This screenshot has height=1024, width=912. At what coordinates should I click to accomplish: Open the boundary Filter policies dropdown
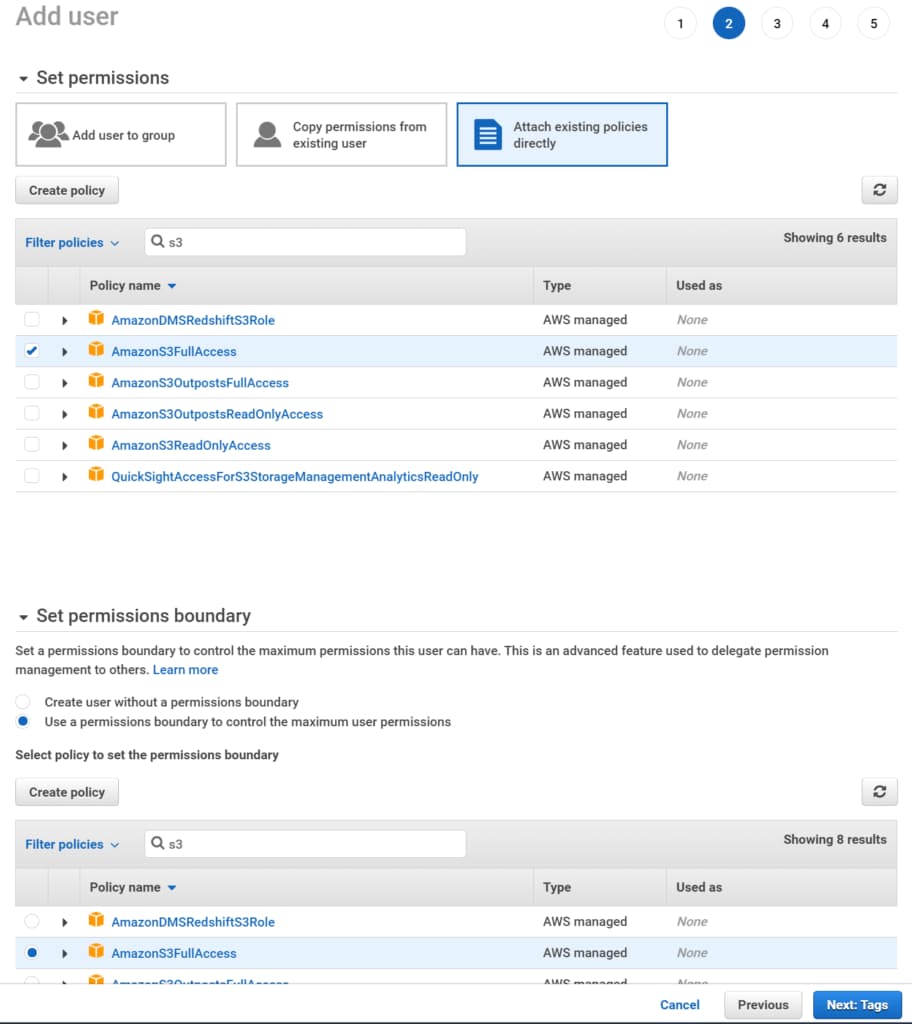(x=72, y=844)
